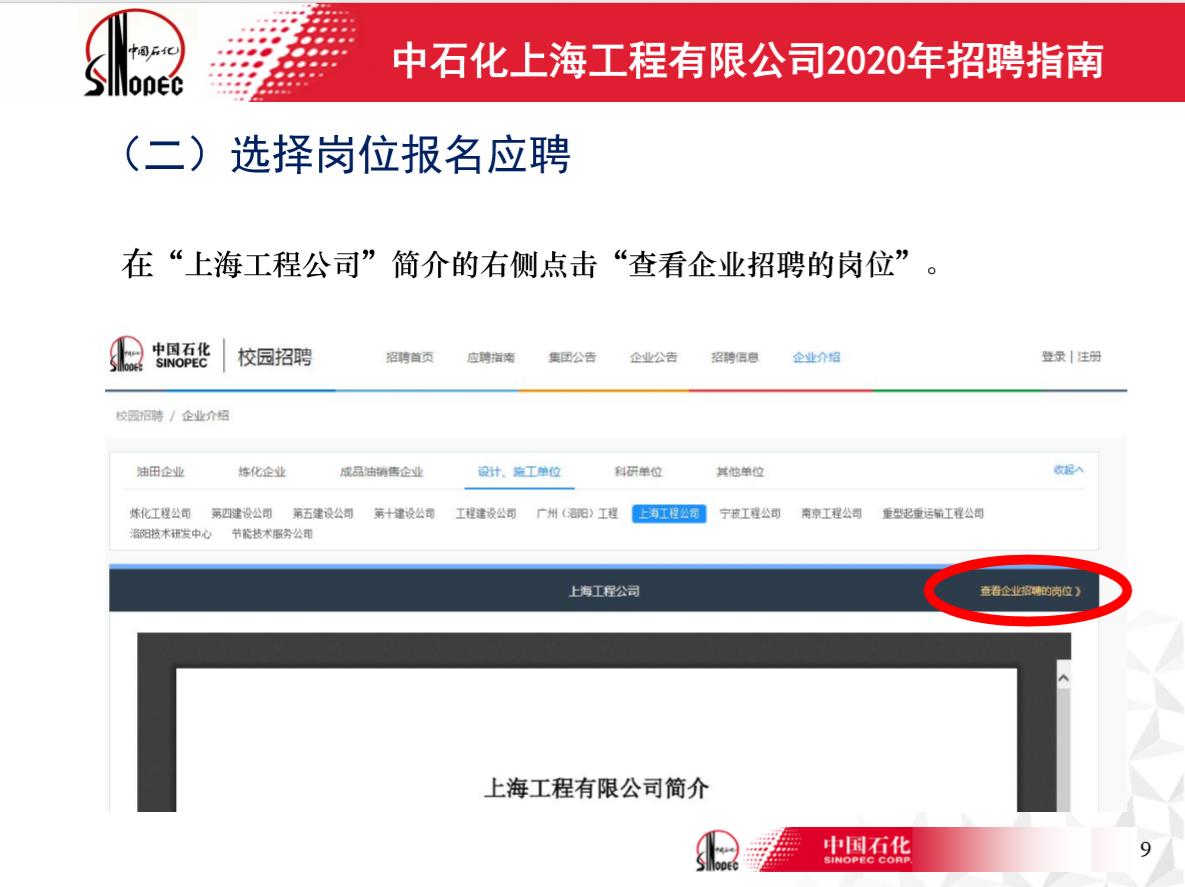Viewport: 1185px width, 887px height.
Task: Open the 成品油销售企业 tab
Action: click(x=382, y=472)
